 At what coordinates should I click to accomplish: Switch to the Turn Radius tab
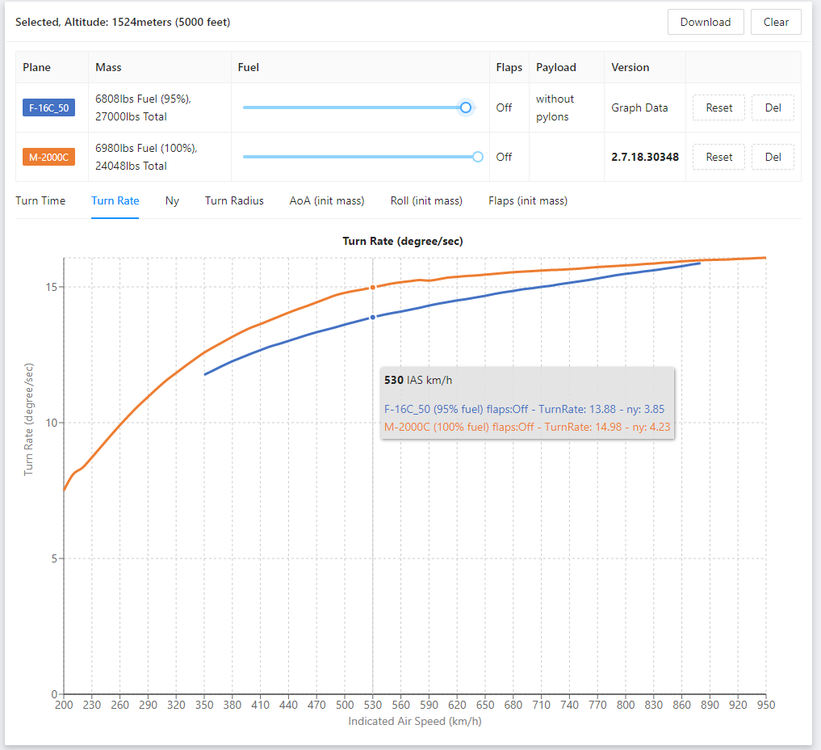(x=234, y=201)
